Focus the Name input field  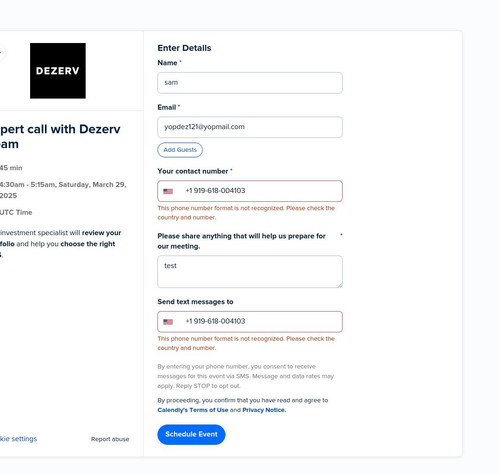coord(250,83)
